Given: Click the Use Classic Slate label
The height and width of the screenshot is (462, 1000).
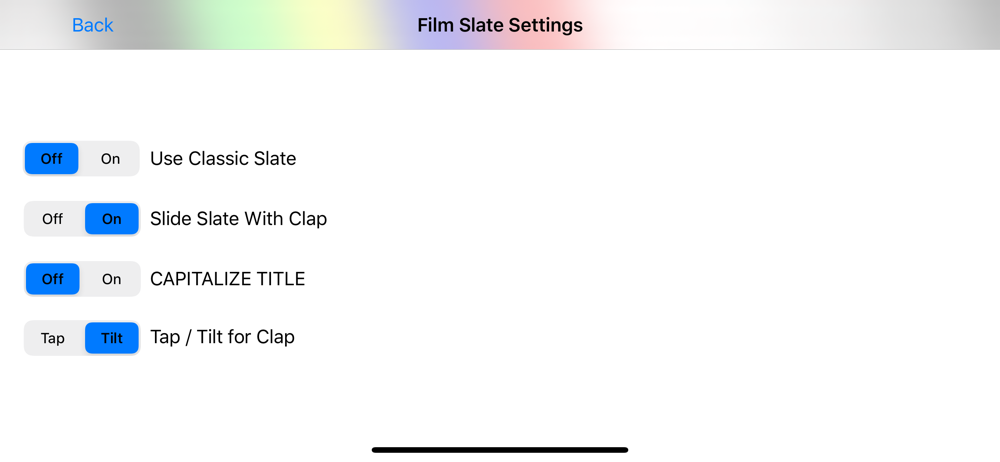Looking at the screenshot, I should click(223, 159).
